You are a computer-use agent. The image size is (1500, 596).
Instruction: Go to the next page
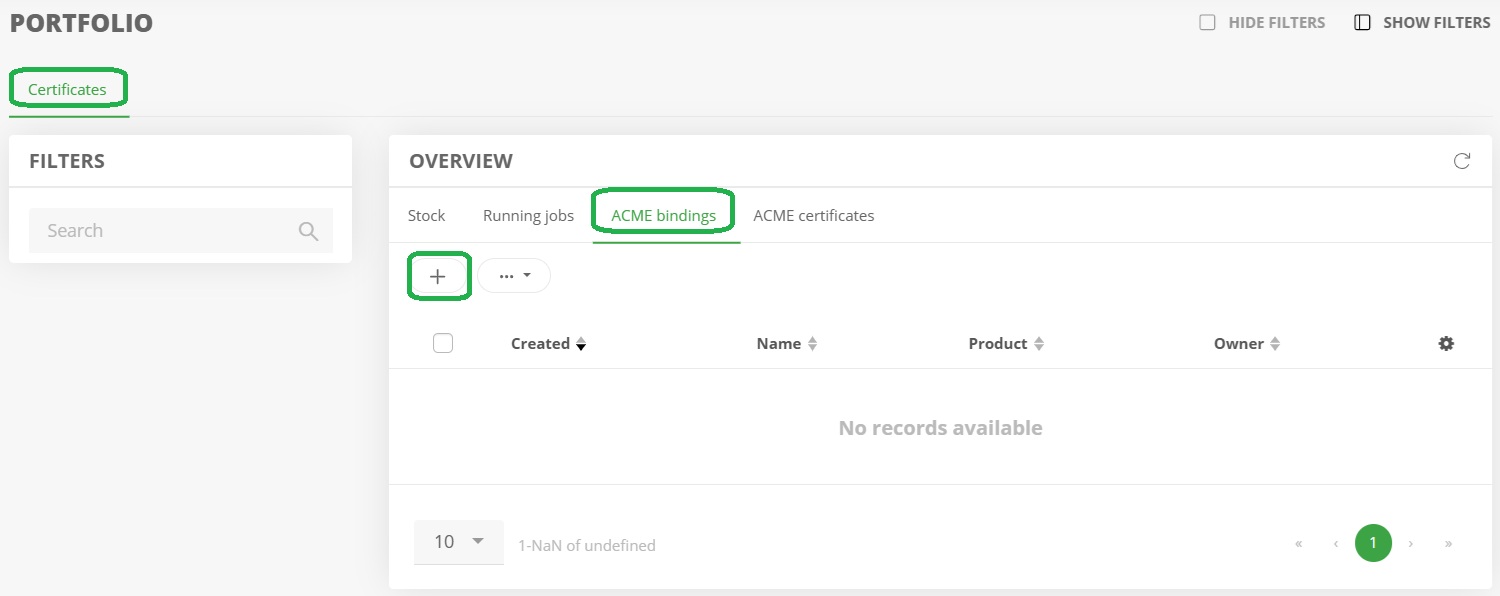tap(1411, 544)
